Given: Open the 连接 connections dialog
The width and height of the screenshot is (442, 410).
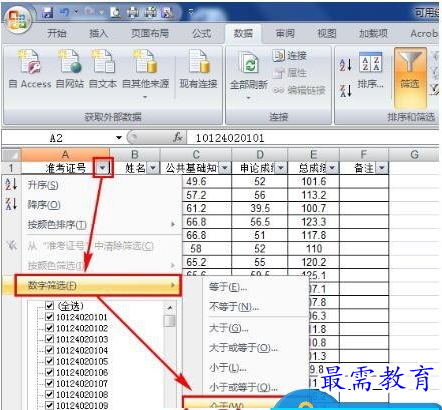Looking at the screenshot, I should 289,56.
